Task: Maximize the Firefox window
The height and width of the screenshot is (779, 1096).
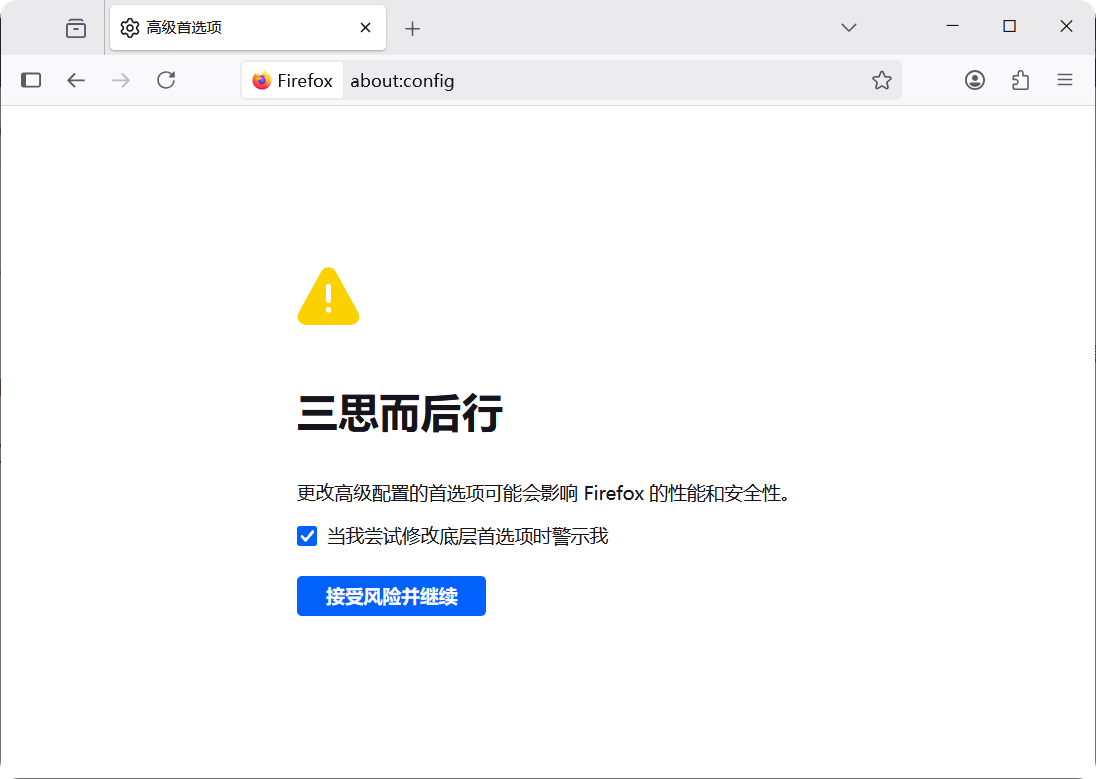Action: 1009,26
